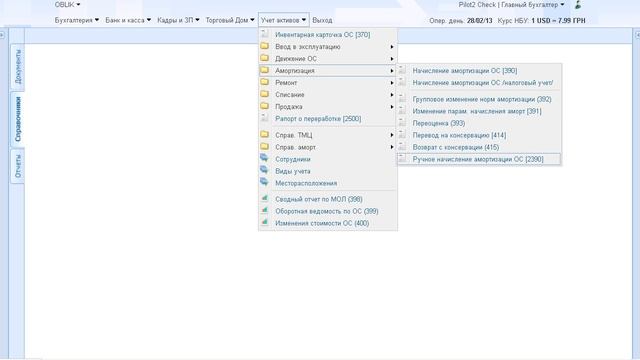Image resolution: width=640 pixels, height=360 pixels.
Task: Click document icon beside Начисление амортизации ОС [390]
Action: coord(402,70)
